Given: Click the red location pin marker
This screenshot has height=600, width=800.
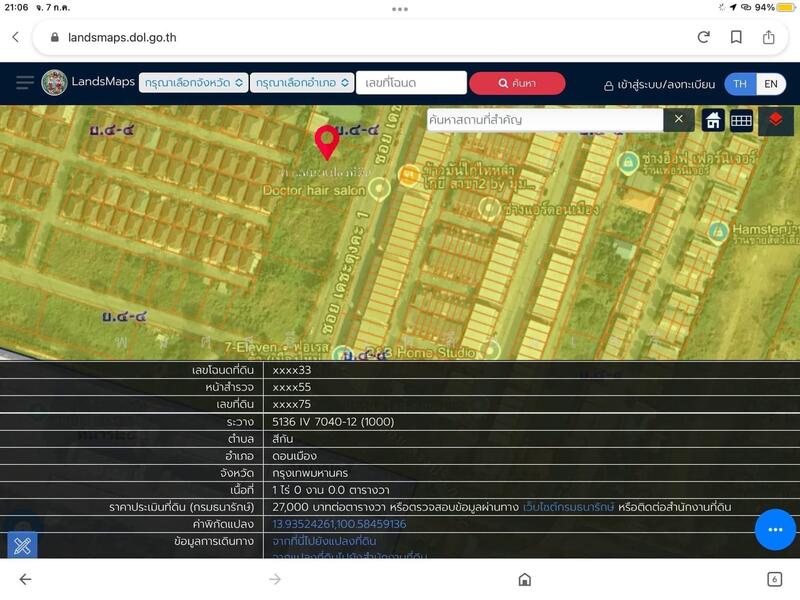Looking at the screenshot, I should (327, 142).
